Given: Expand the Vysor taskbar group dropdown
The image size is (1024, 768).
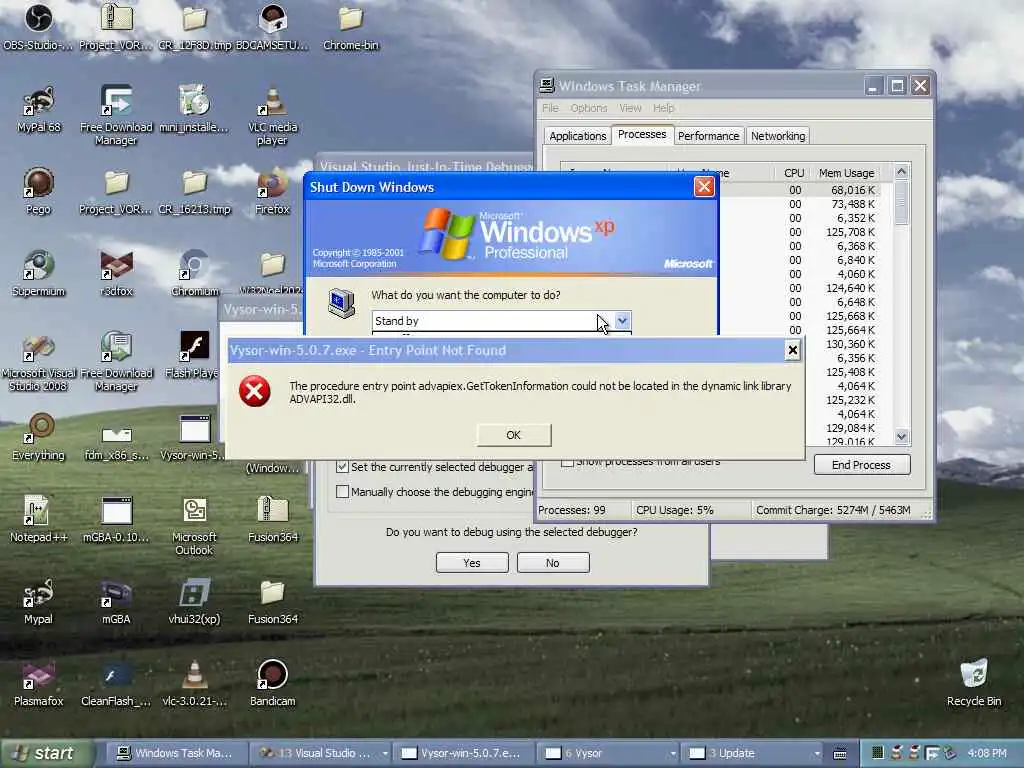Looking at the screenshot, I should (673, 753).
